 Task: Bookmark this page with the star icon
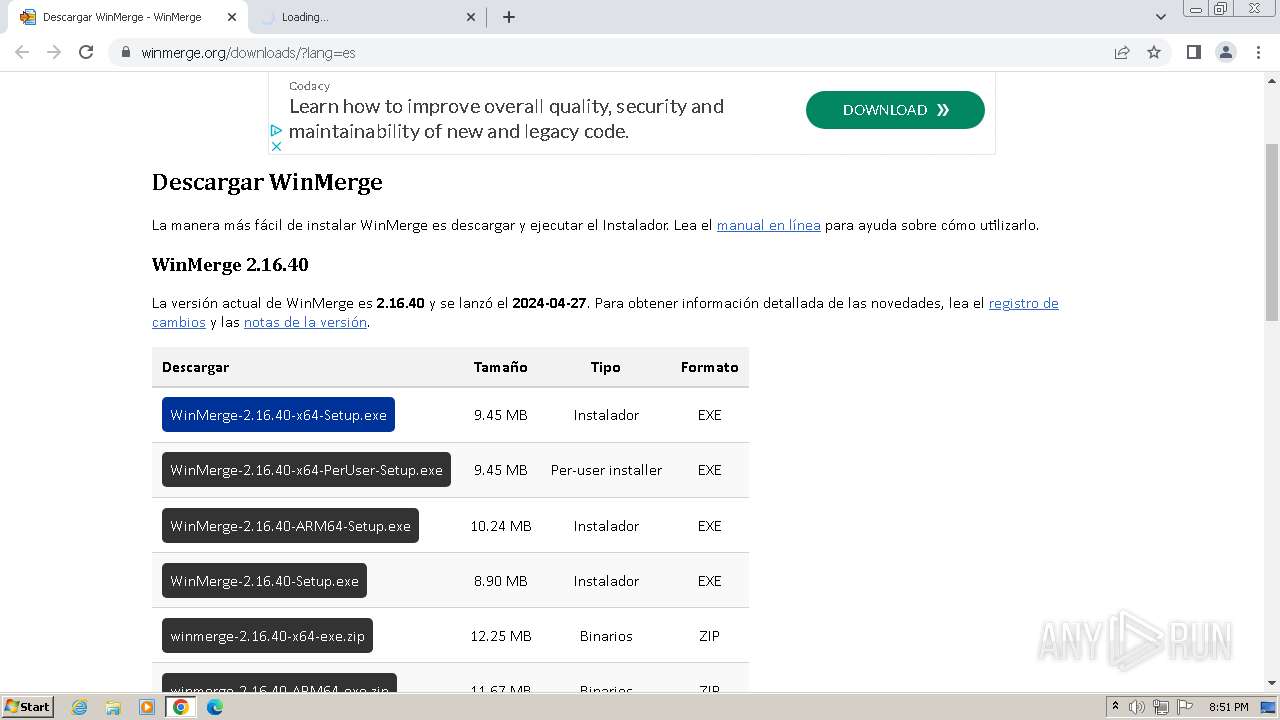click(1154, 52)
